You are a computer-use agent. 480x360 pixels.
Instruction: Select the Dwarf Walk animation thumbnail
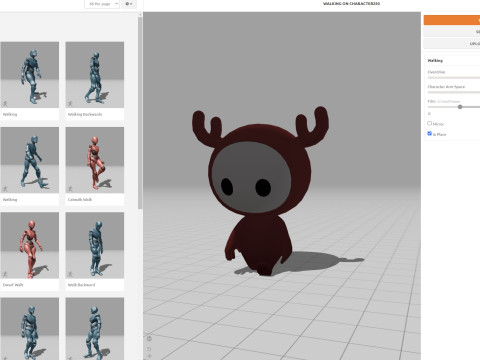coord(29,245)
